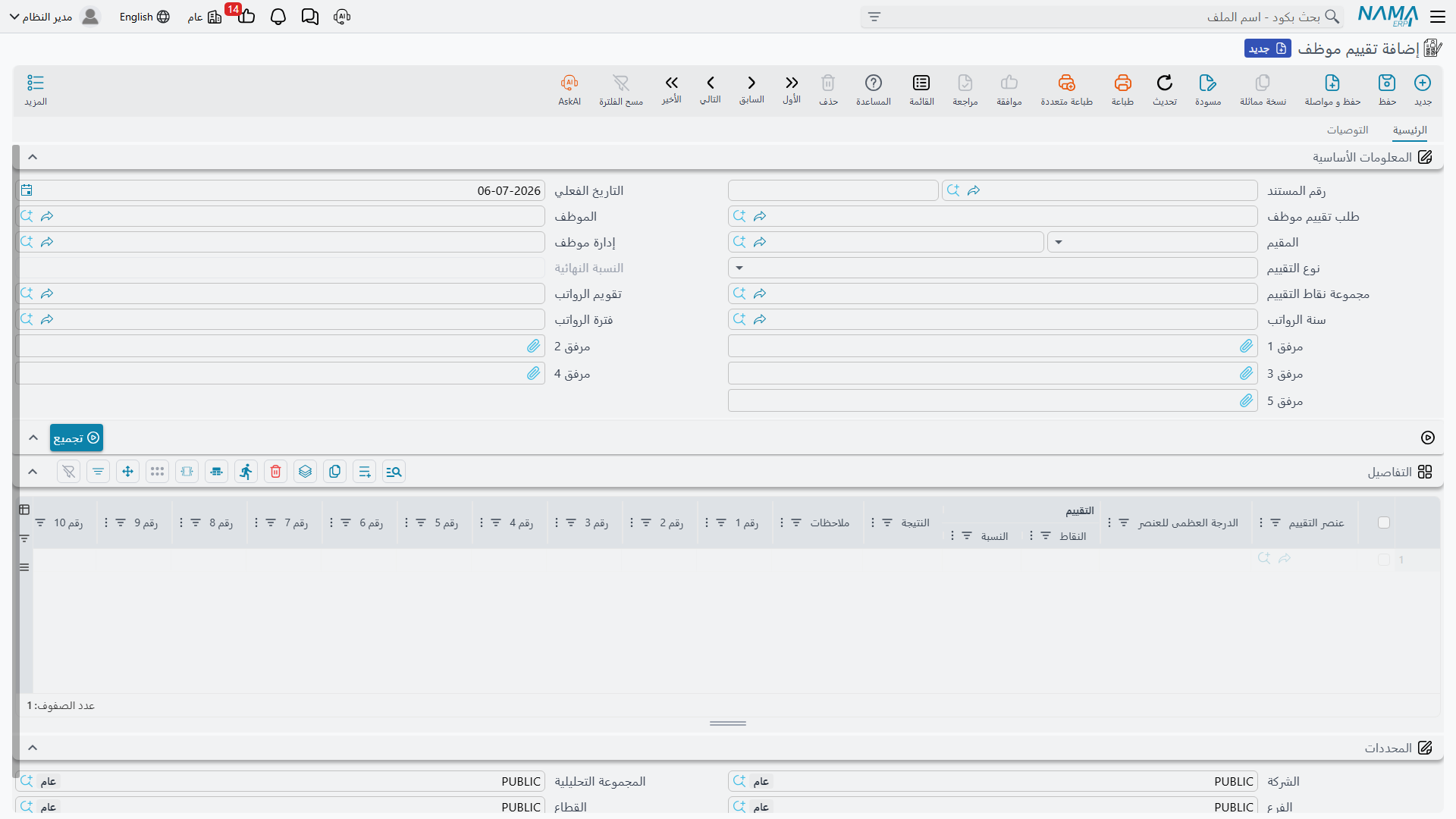Screen dimensions: 1456x819
Task: Open the AskAI assistant icon
Action: pos(570,83)
